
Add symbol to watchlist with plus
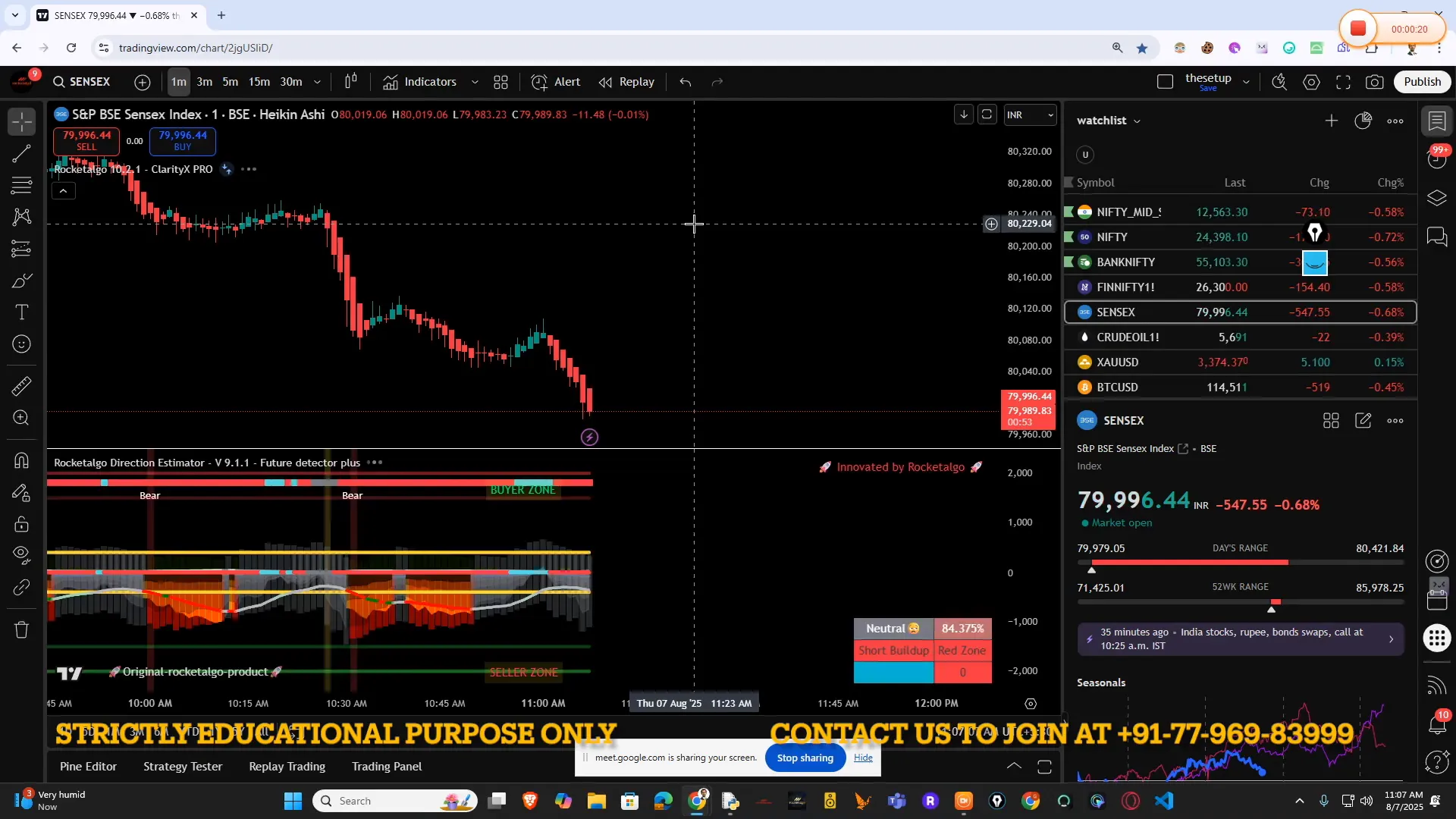pyautogui.click(x=1332, y=121)
